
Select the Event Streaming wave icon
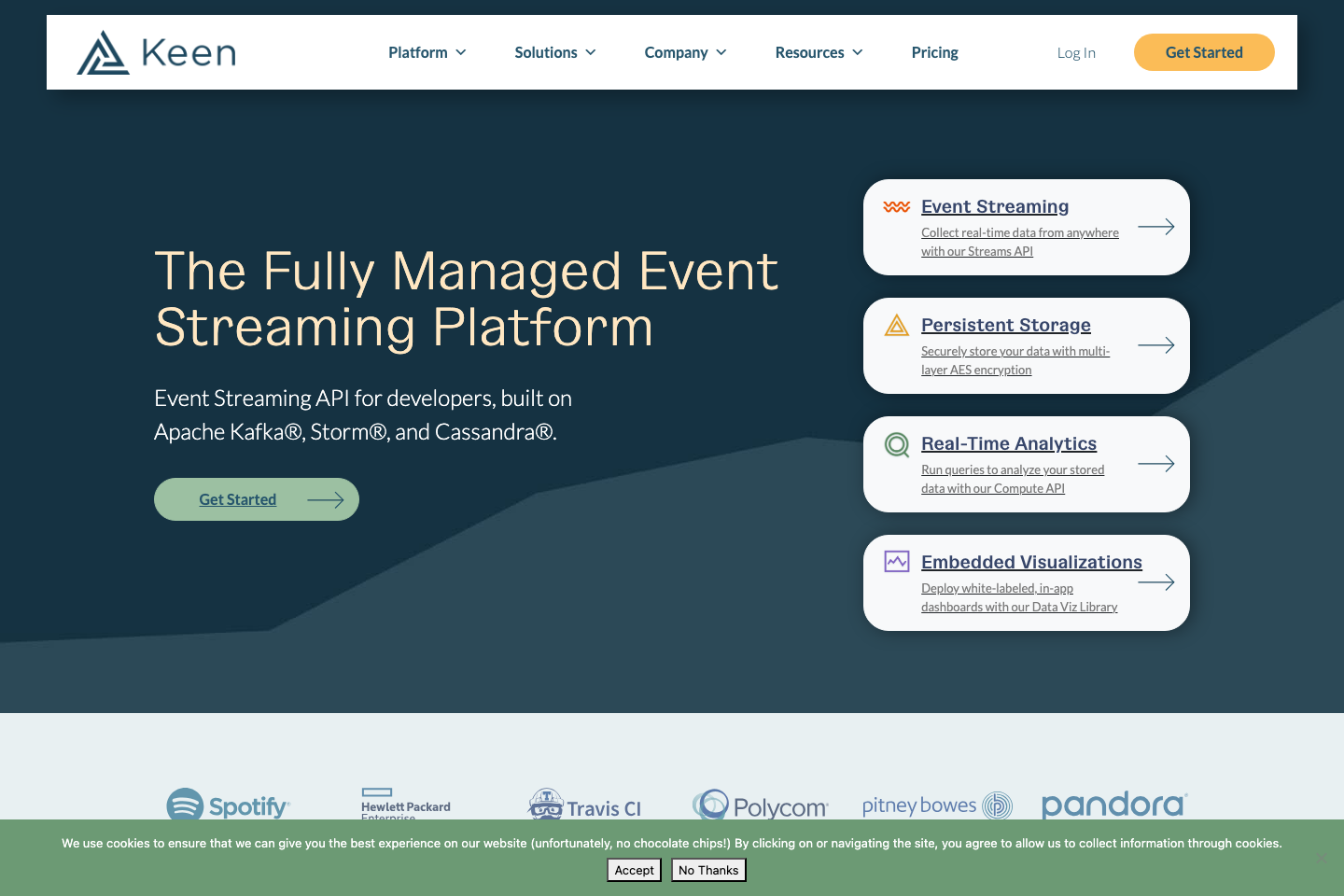coord(896,207)
